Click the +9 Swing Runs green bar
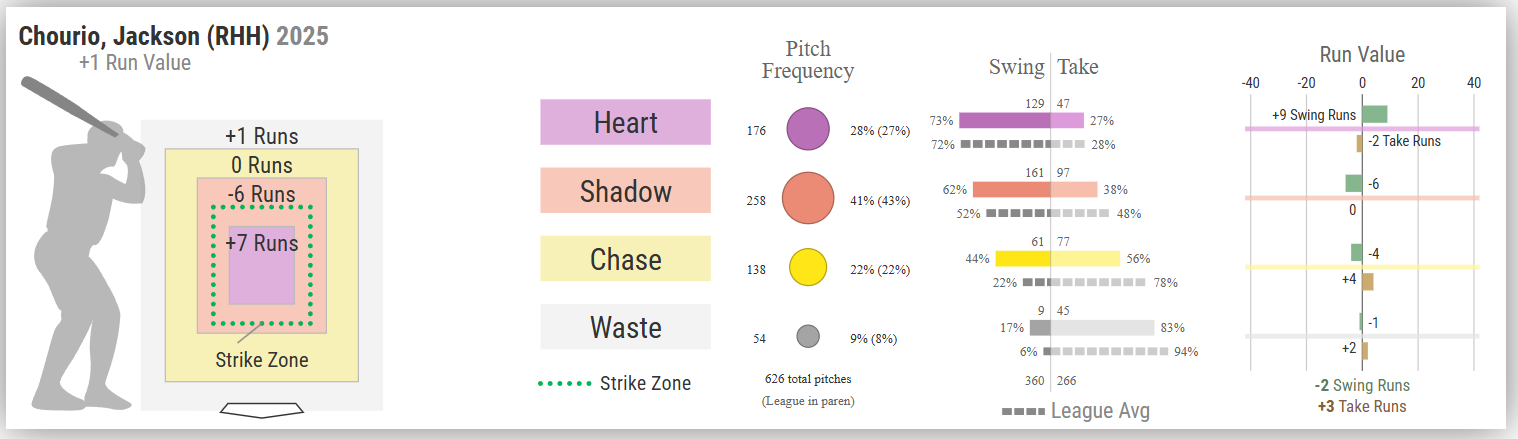The image size is (1518, 439). pyautogui.click(x=1374, y=114)
